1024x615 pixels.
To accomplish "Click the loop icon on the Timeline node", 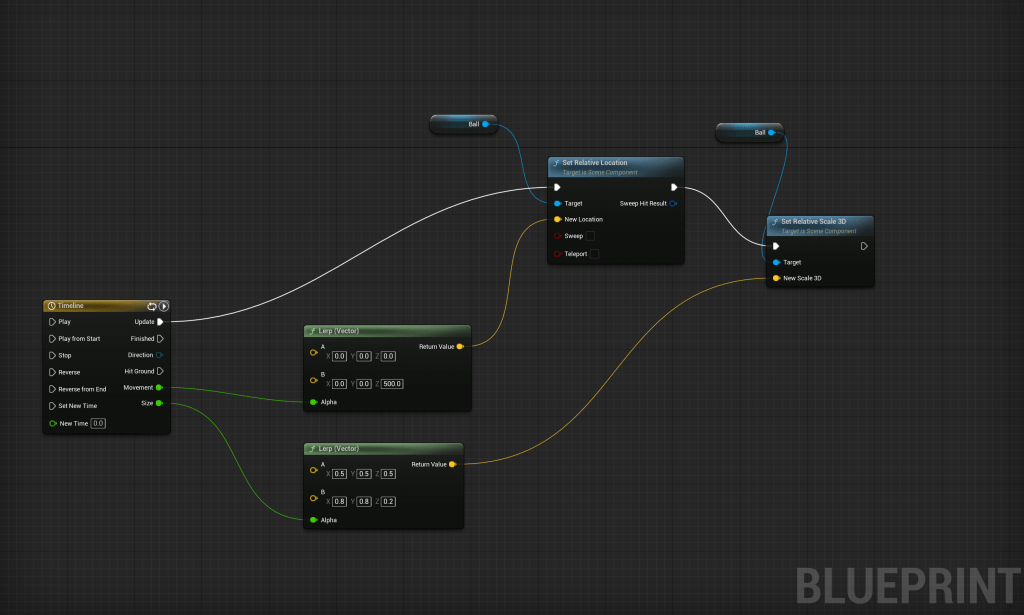I will pos(152,306).
